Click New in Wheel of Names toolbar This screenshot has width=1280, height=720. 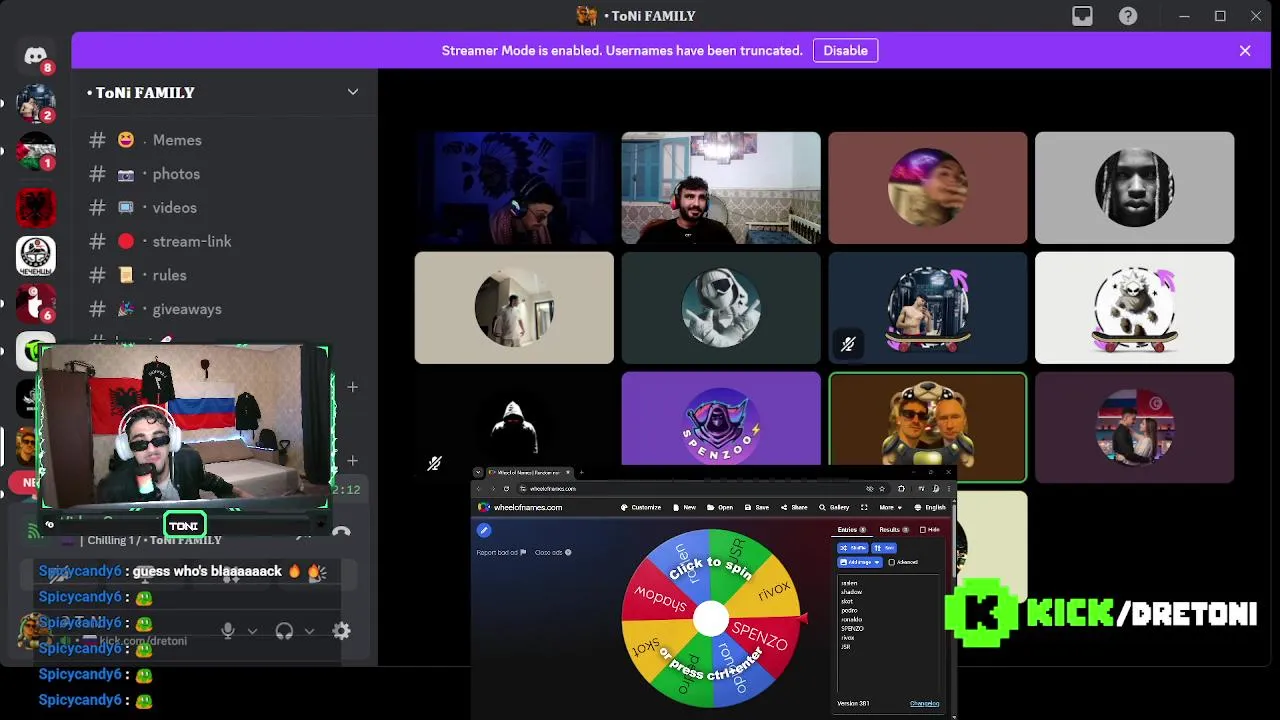coord(684,507)
